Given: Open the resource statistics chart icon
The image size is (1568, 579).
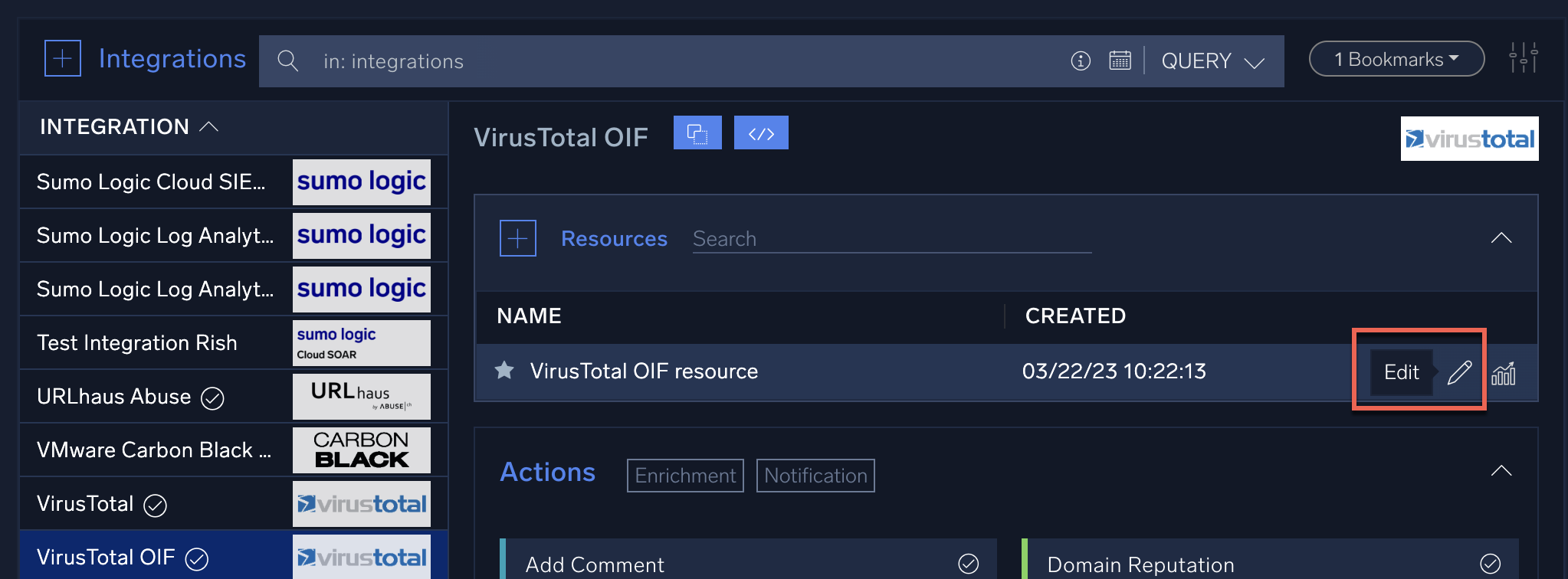Looking at the screenshot, I should pos(1504,373).
